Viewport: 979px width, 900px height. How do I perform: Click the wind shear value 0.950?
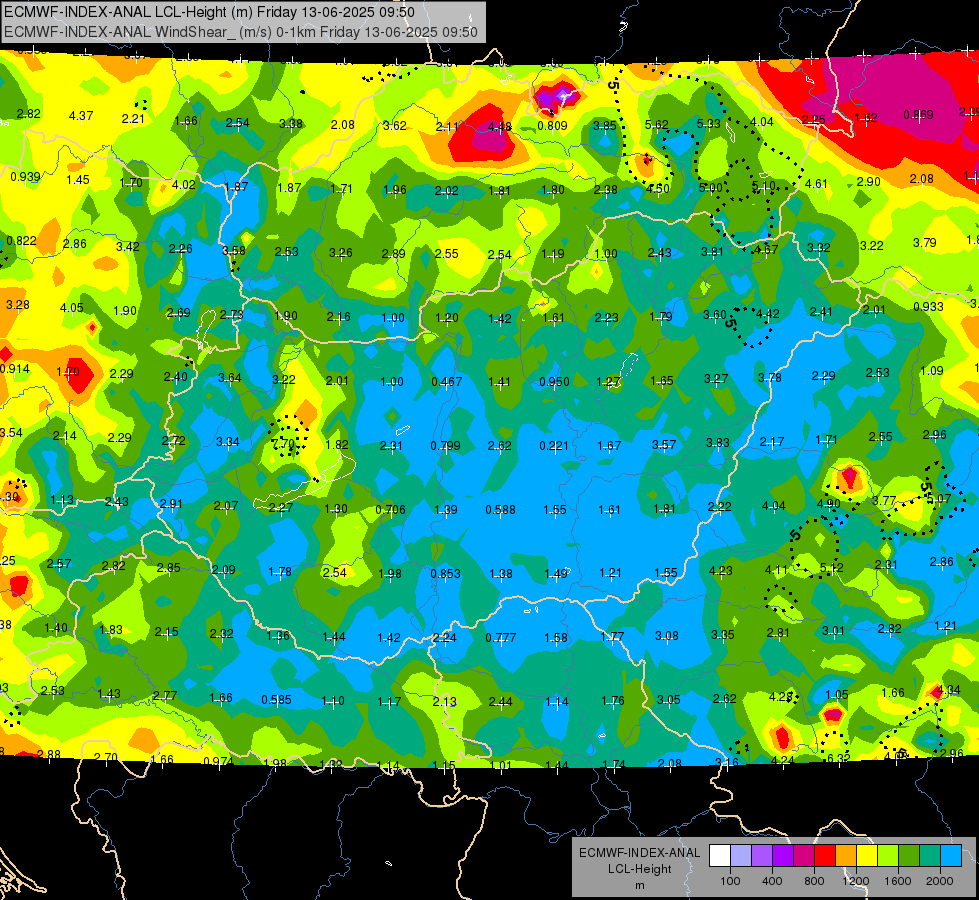[x=554, y=382]
